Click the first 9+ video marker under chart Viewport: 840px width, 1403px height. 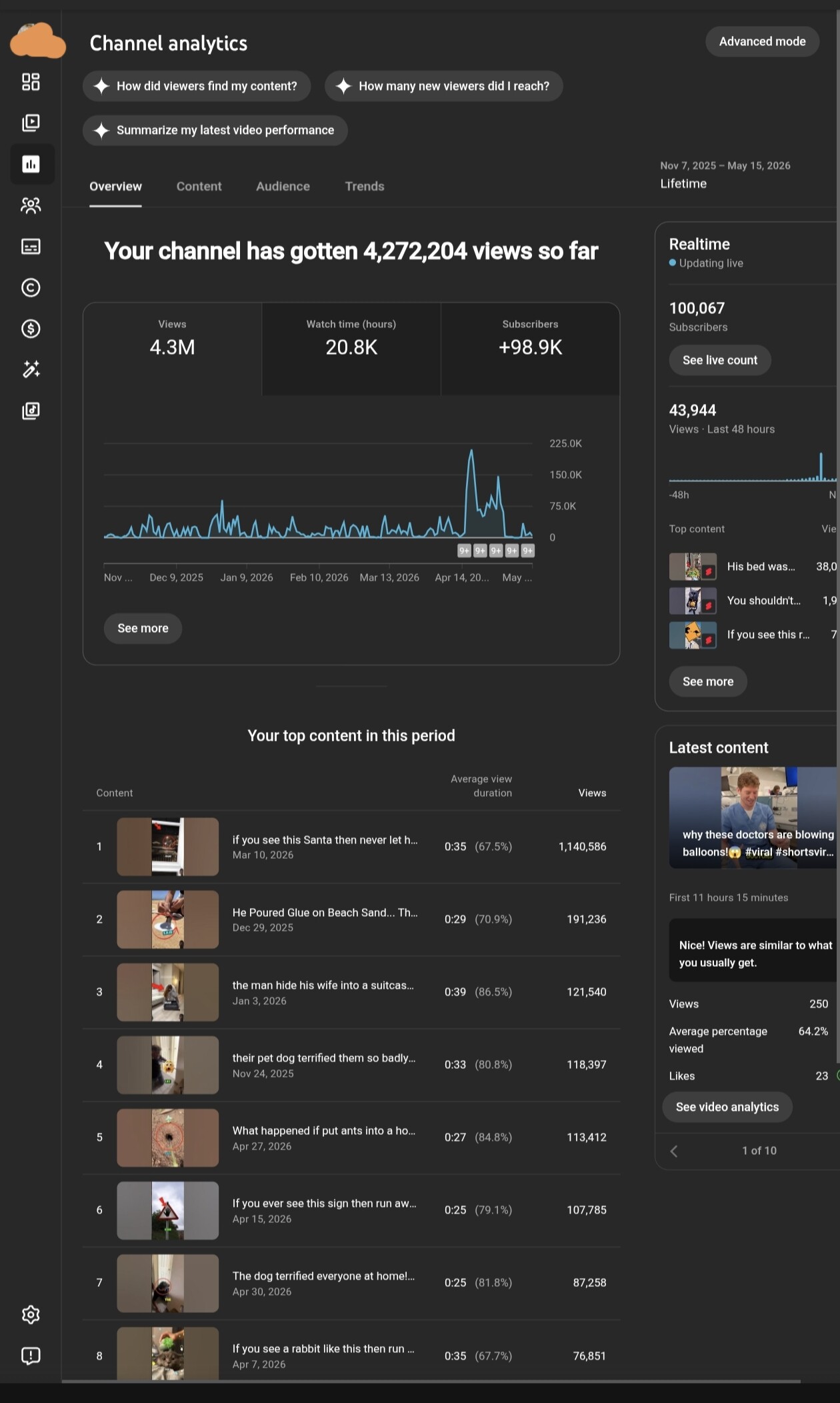pos(464,551)
